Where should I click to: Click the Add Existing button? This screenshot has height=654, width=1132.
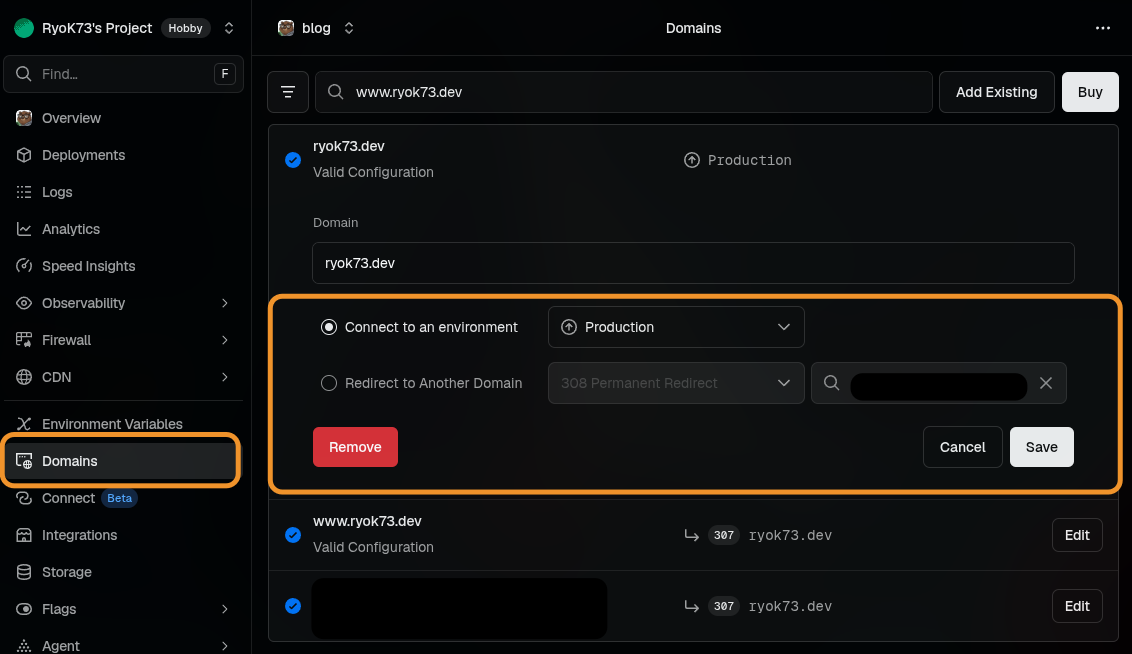[996, 92]
